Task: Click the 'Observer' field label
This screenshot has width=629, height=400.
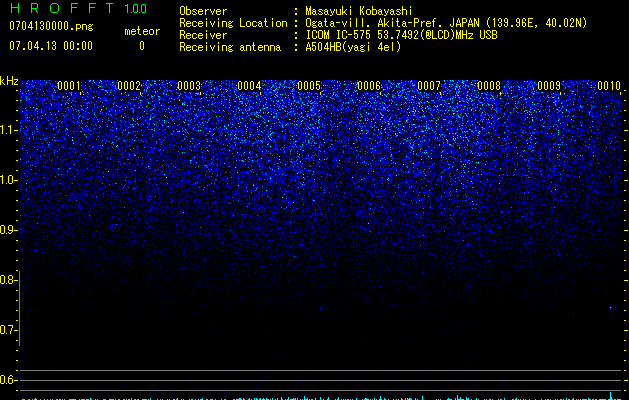Action: click(203, 11)
